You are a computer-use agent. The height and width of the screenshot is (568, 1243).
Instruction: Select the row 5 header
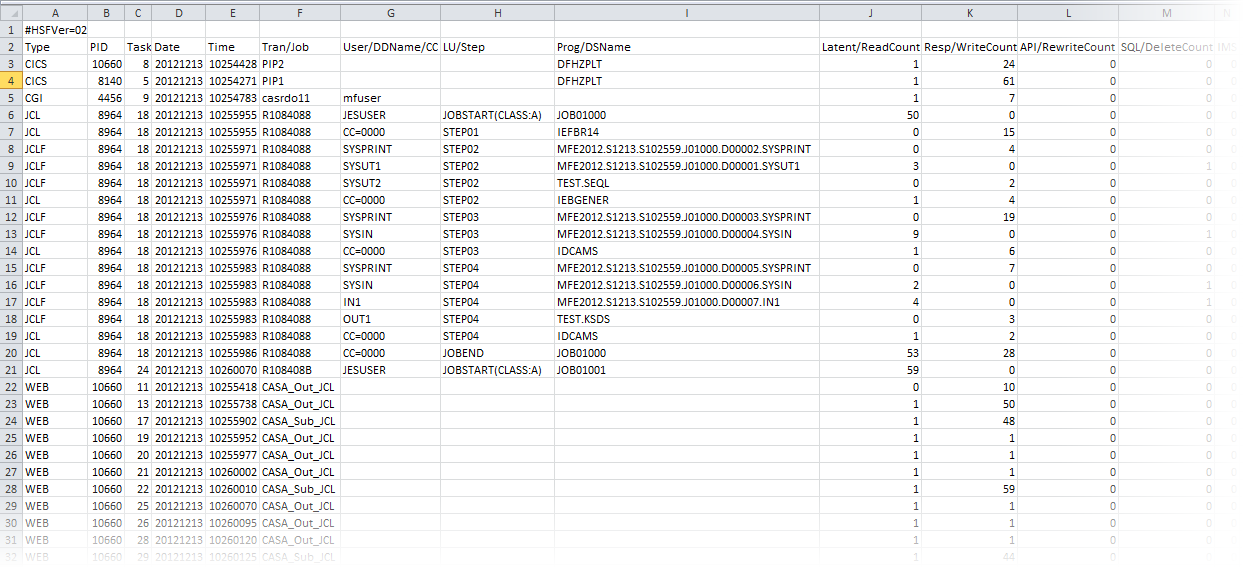pyautogui.click(x=10, y=98)
